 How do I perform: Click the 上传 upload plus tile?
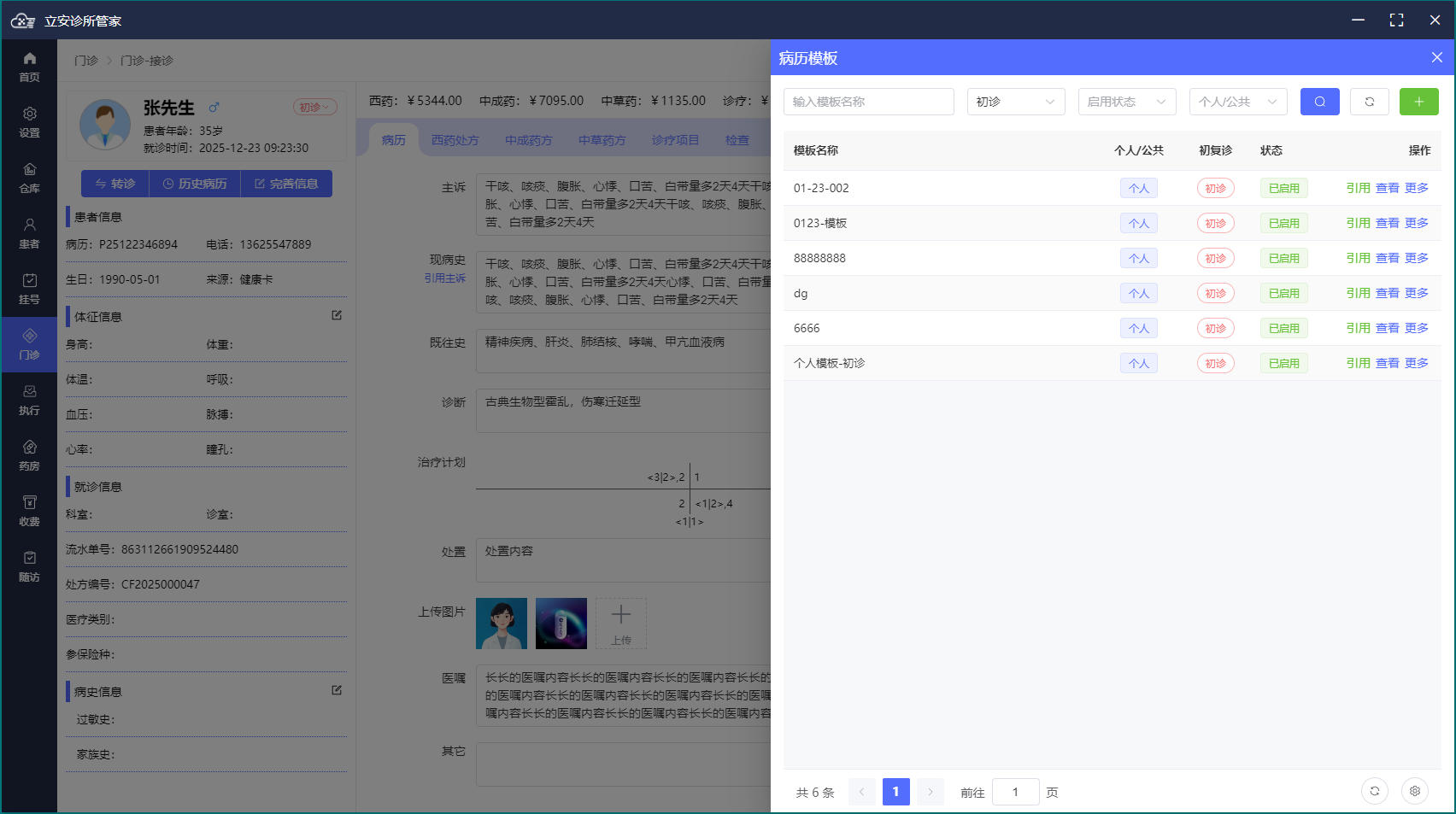[x=621, y=624]
